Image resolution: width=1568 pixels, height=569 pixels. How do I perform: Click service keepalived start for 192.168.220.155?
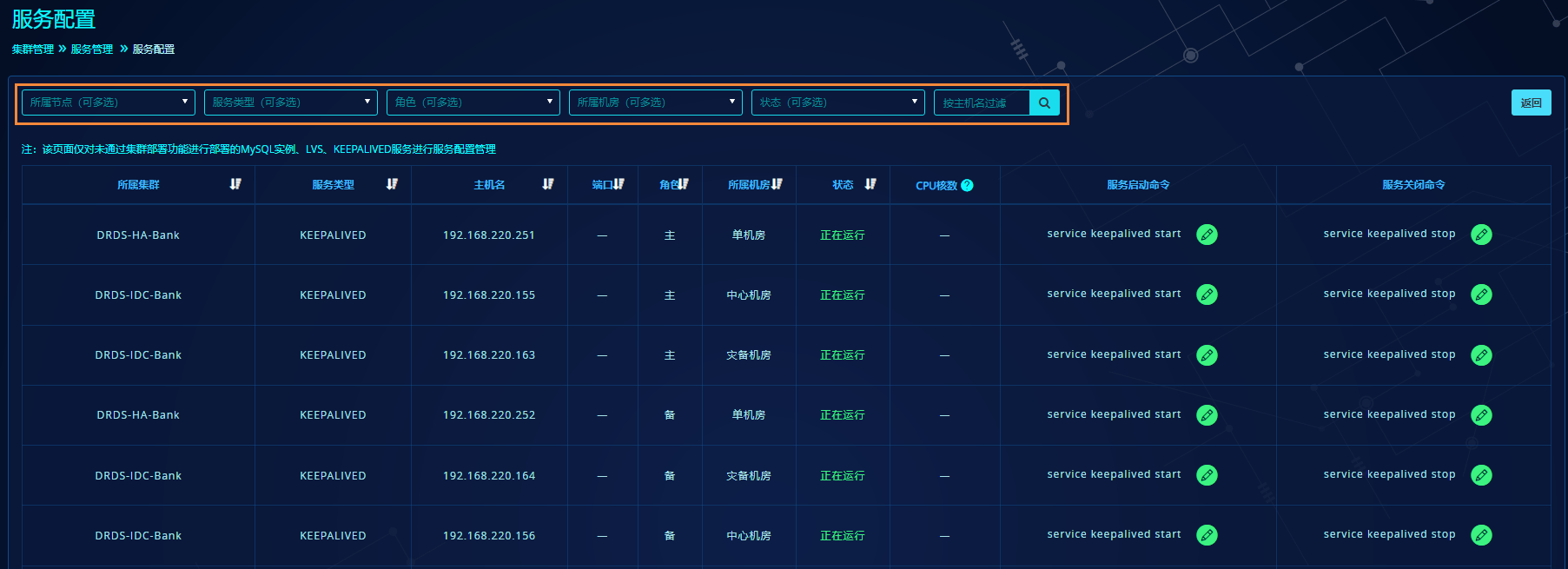pyautogui.click(x=1114, y=294)
